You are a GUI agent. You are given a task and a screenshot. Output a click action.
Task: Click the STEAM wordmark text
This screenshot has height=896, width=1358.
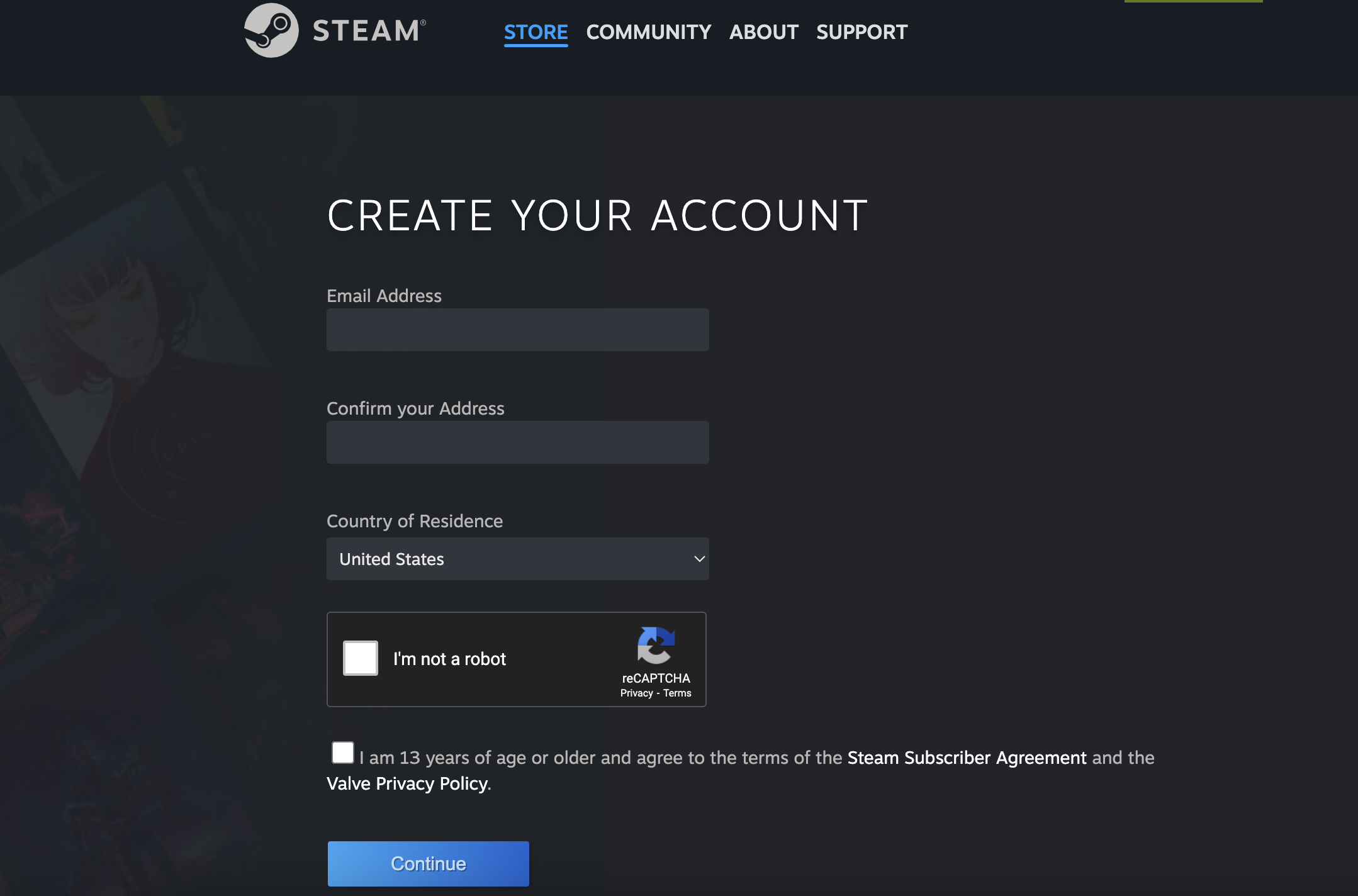tap(369, 31)
